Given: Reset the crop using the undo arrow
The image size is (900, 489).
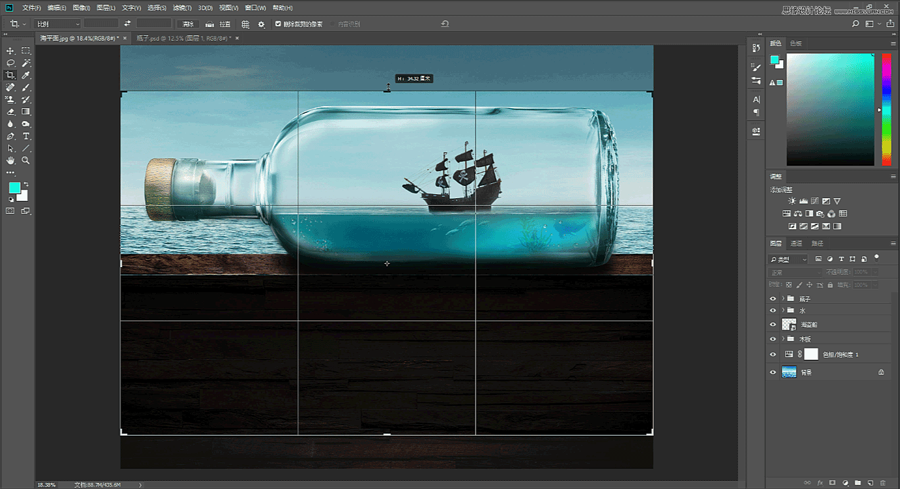Looking at the screenshot, I should (x=445, y=23).
